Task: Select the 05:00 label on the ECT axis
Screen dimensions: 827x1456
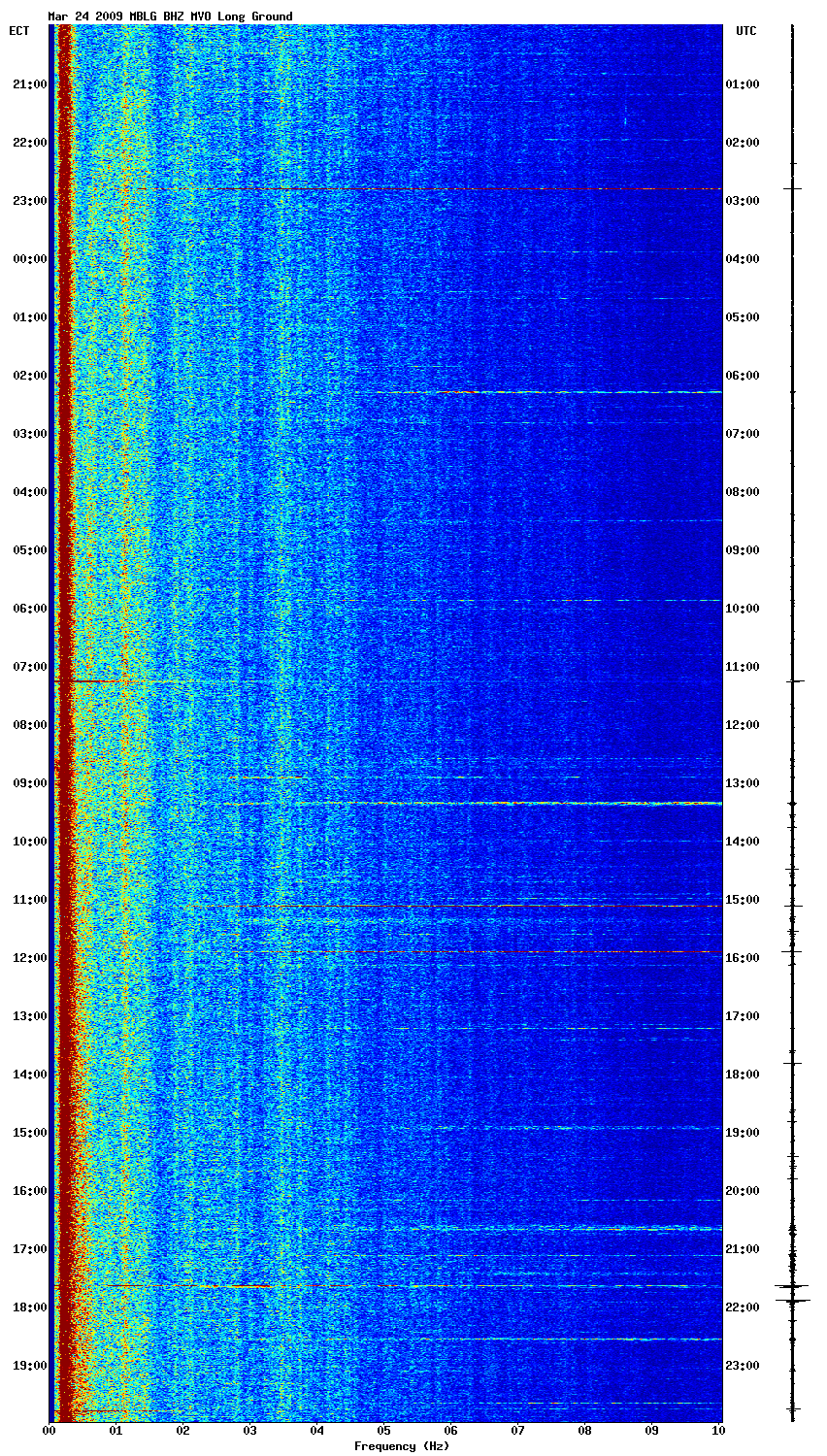Action: [x=30, y=550]
